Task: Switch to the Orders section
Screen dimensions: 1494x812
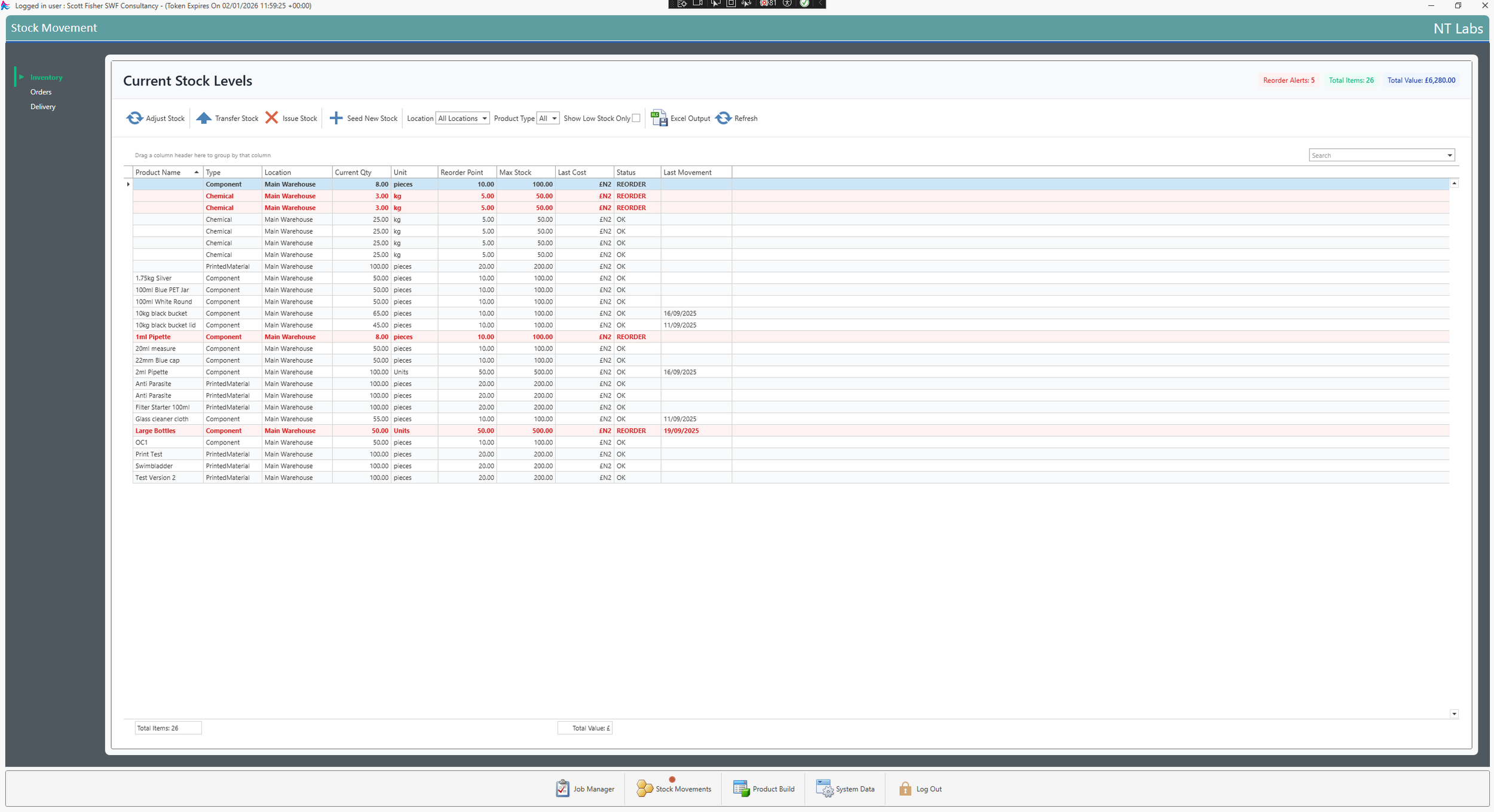Action: coord(41,91)
